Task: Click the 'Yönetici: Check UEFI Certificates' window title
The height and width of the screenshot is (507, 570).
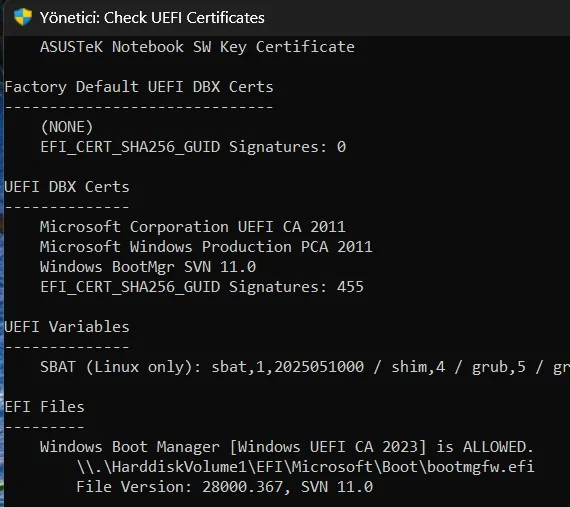Action: point(152,18)
